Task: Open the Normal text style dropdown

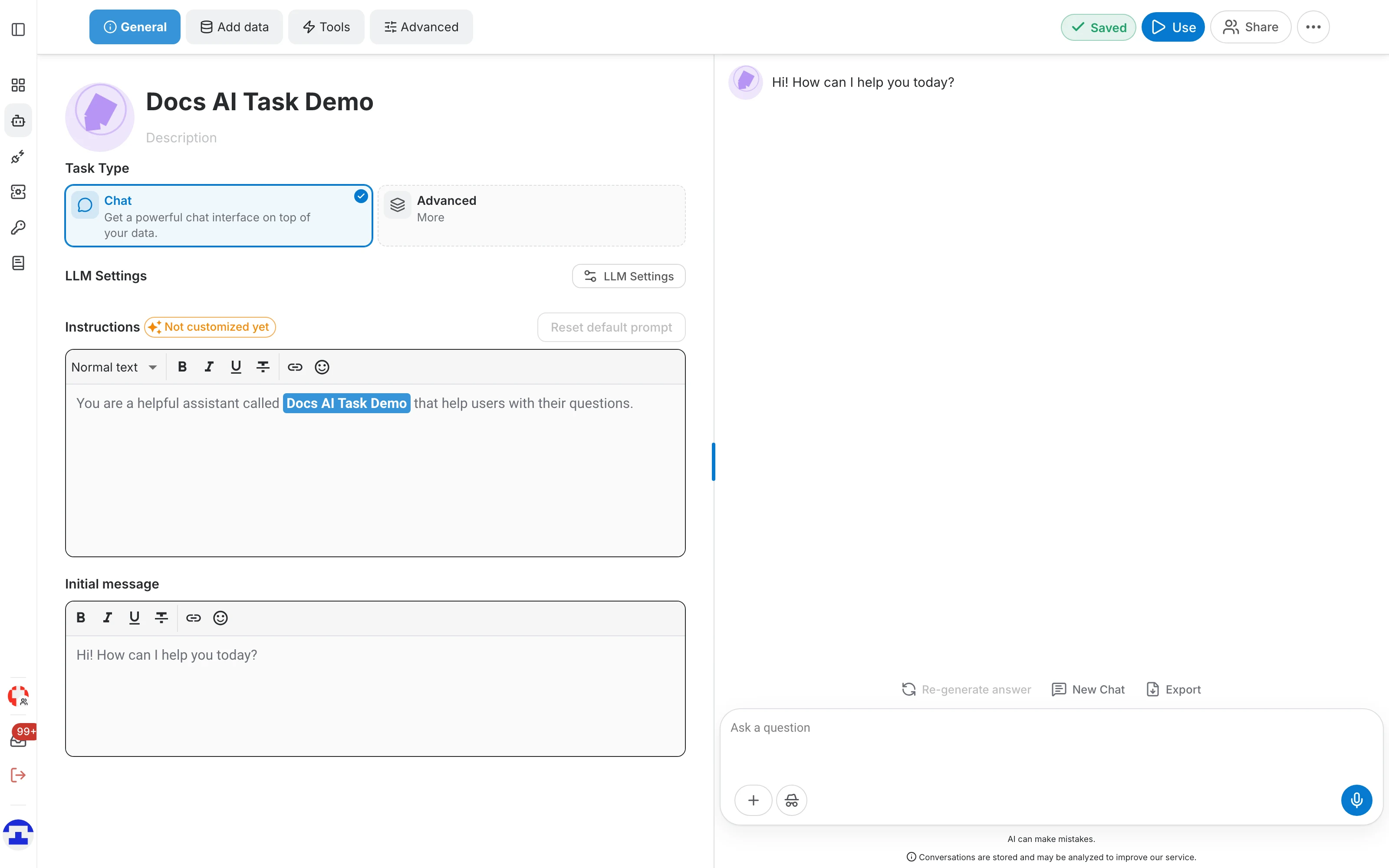Action: pos(114,367)
